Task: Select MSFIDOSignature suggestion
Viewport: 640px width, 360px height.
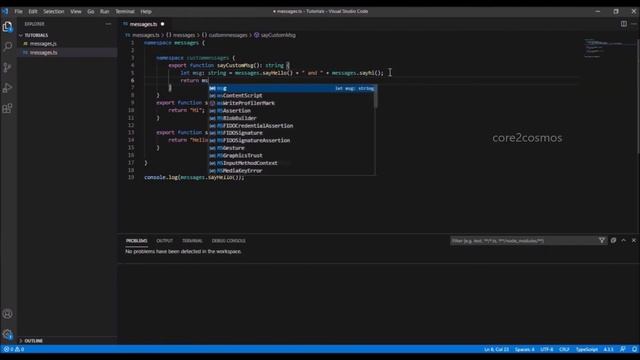Action: [292, 133]
